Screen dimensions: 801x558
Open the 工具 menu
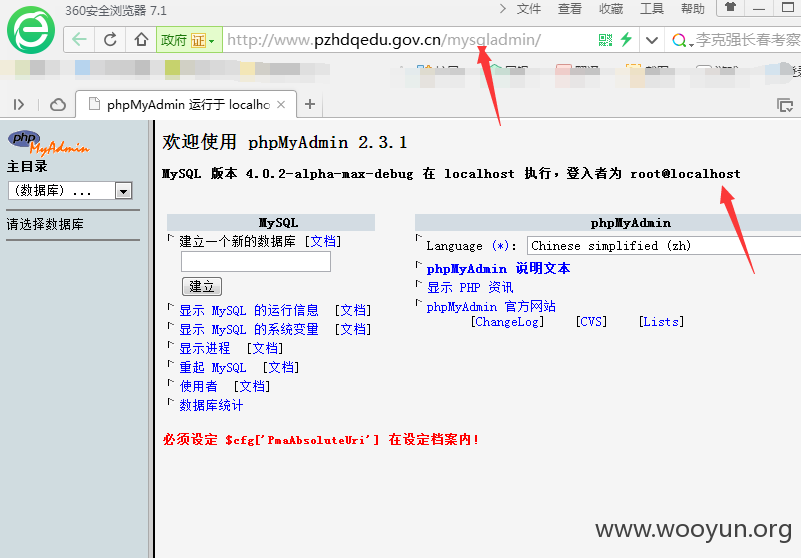[652, 9]
